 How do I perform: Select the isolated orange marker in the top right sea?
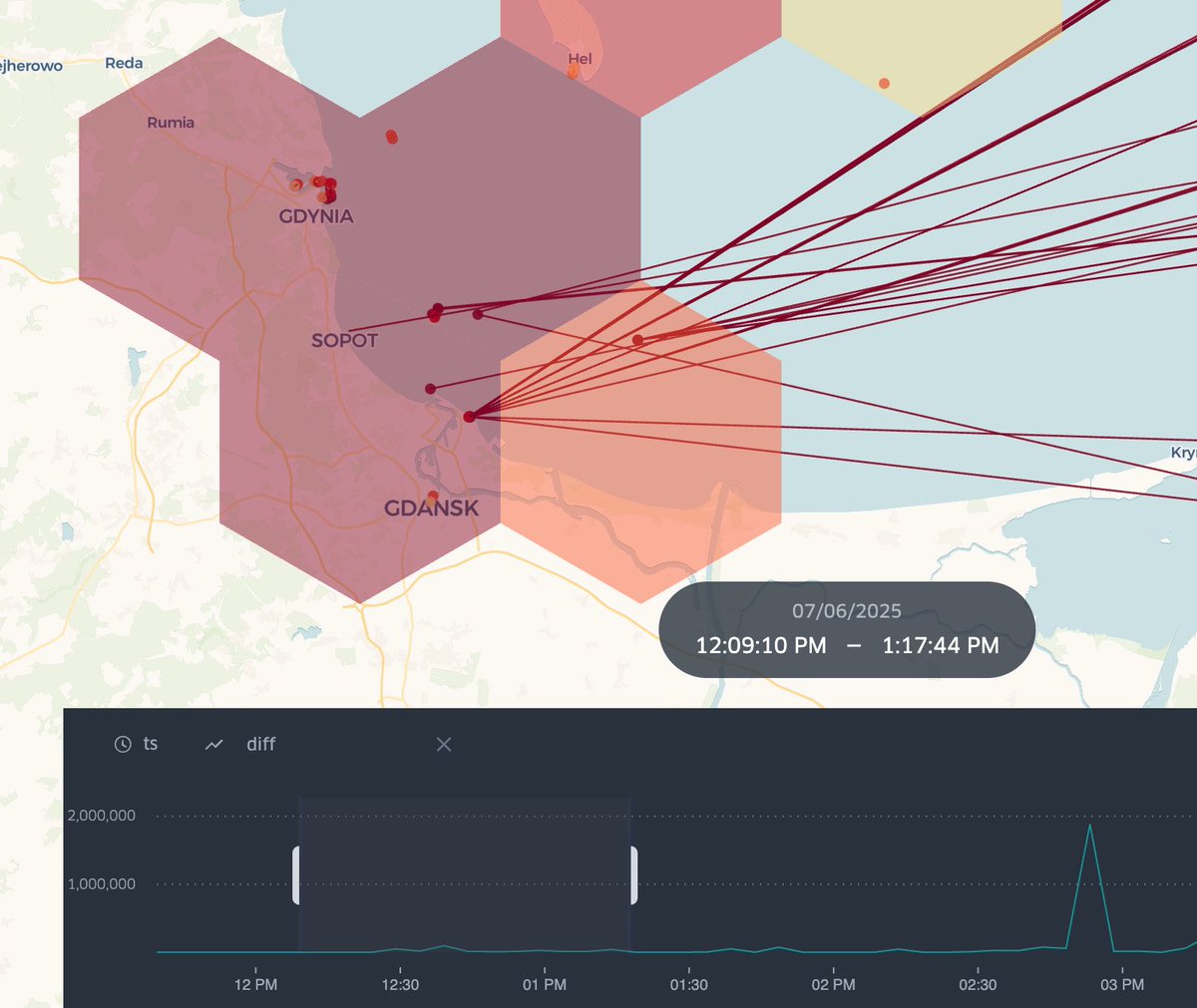tap(884, 84)
